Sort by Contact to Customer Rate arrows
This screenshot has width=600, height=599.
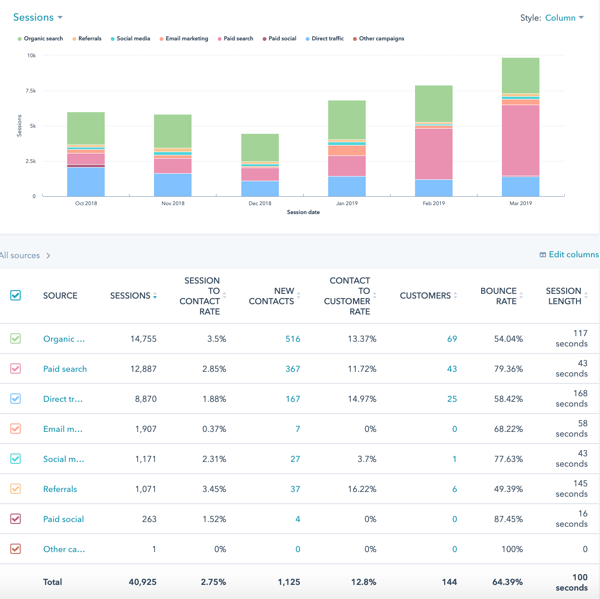[x=376, y=296]
